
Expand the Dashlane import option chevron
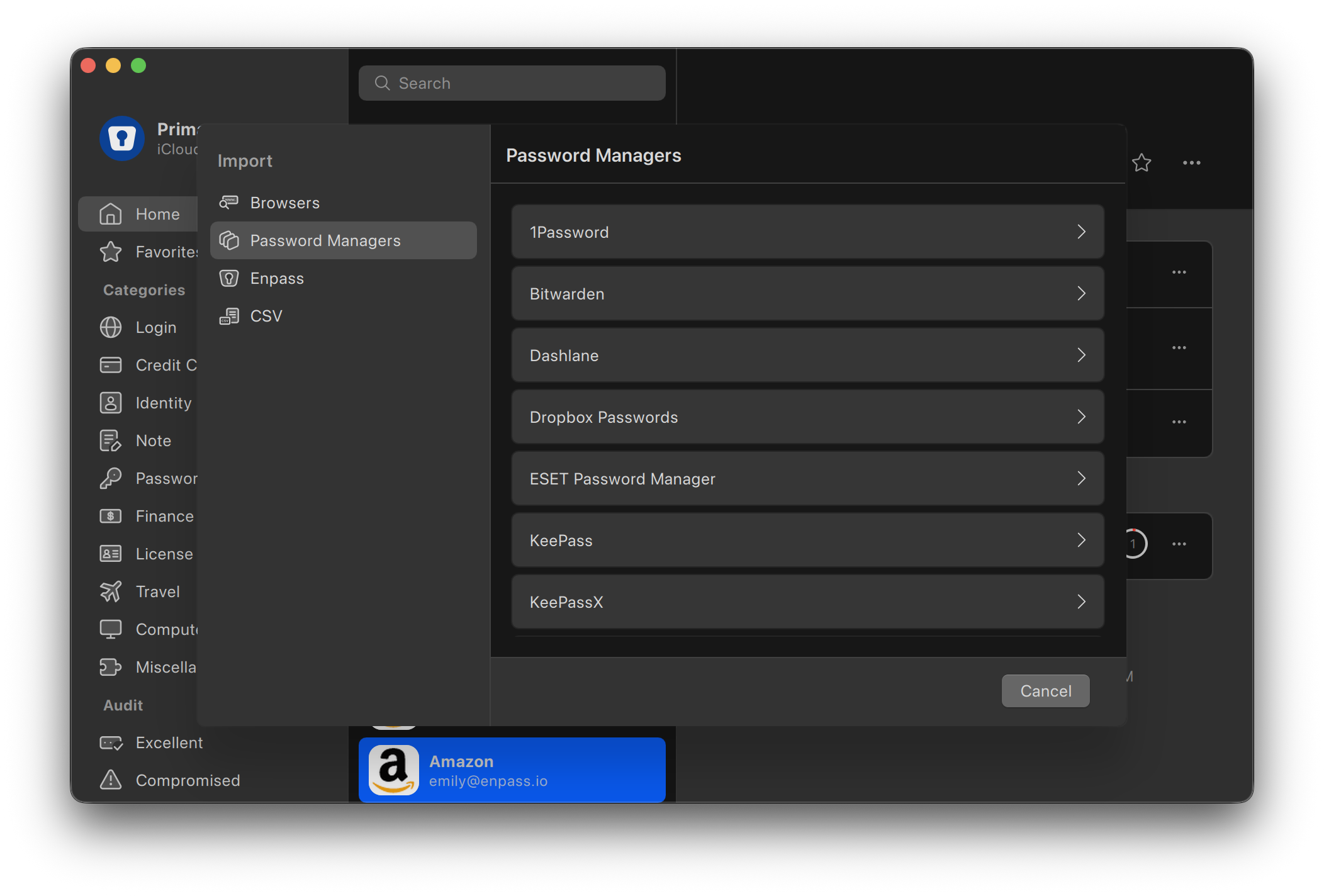coord(1082,356)
